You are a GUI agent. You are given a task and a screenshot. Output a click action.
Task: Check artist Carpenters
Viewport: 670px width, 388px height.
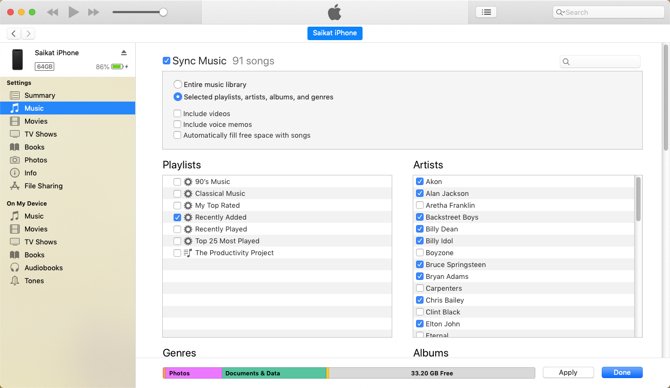pyautogui.click(x=420, y=288)
